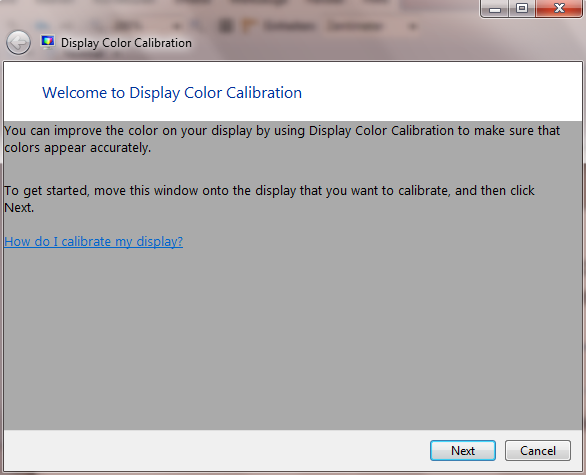
Task: Click the paragraph starting with You can improve
Action: tap(282, 139)
